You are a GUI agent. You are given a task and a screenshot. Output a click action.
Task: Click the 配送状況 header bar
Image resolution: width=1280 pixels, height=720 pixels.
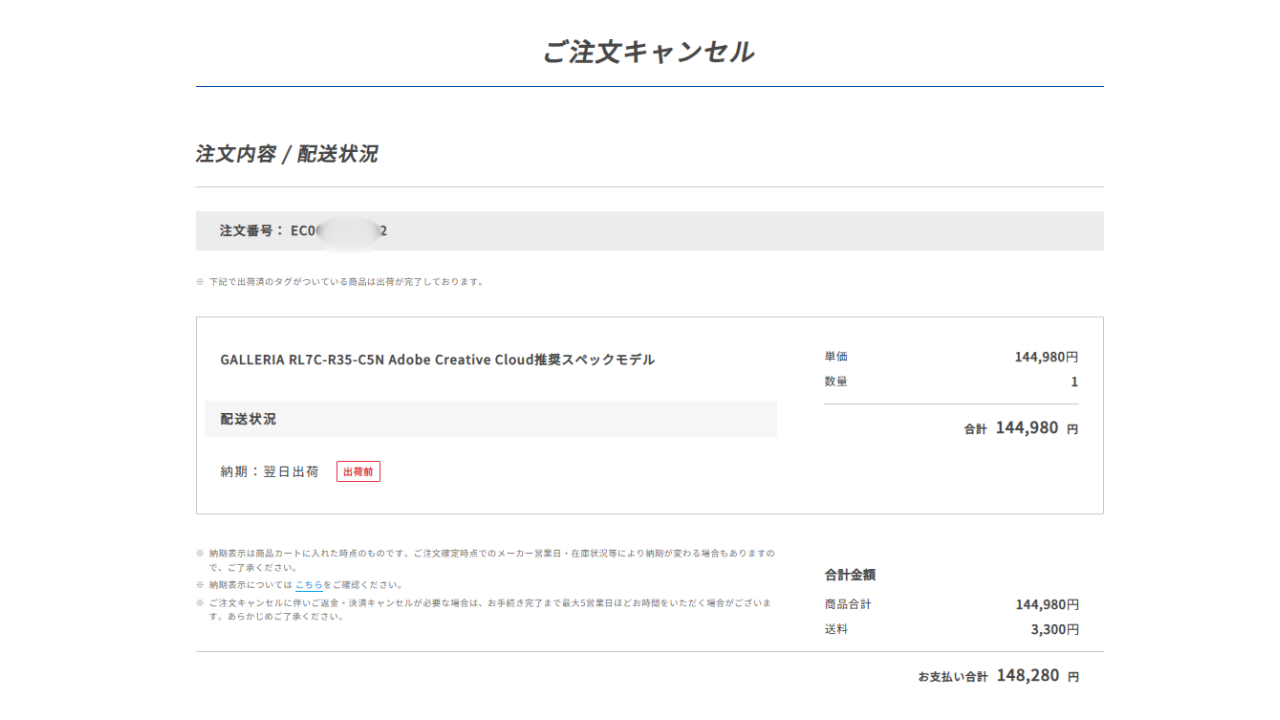[490, 419]
